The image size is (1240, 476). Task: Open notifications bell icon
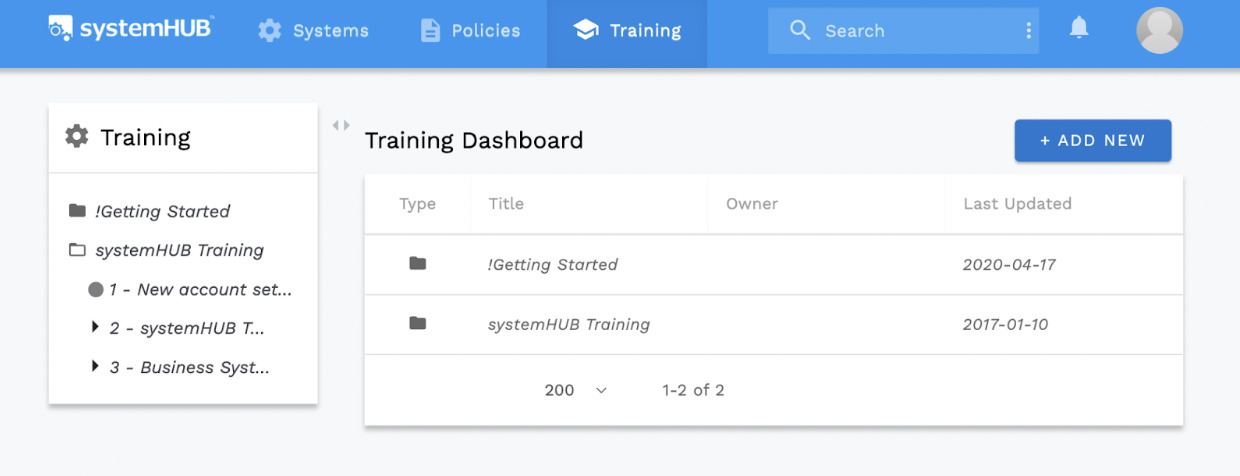click(1079, 29)
